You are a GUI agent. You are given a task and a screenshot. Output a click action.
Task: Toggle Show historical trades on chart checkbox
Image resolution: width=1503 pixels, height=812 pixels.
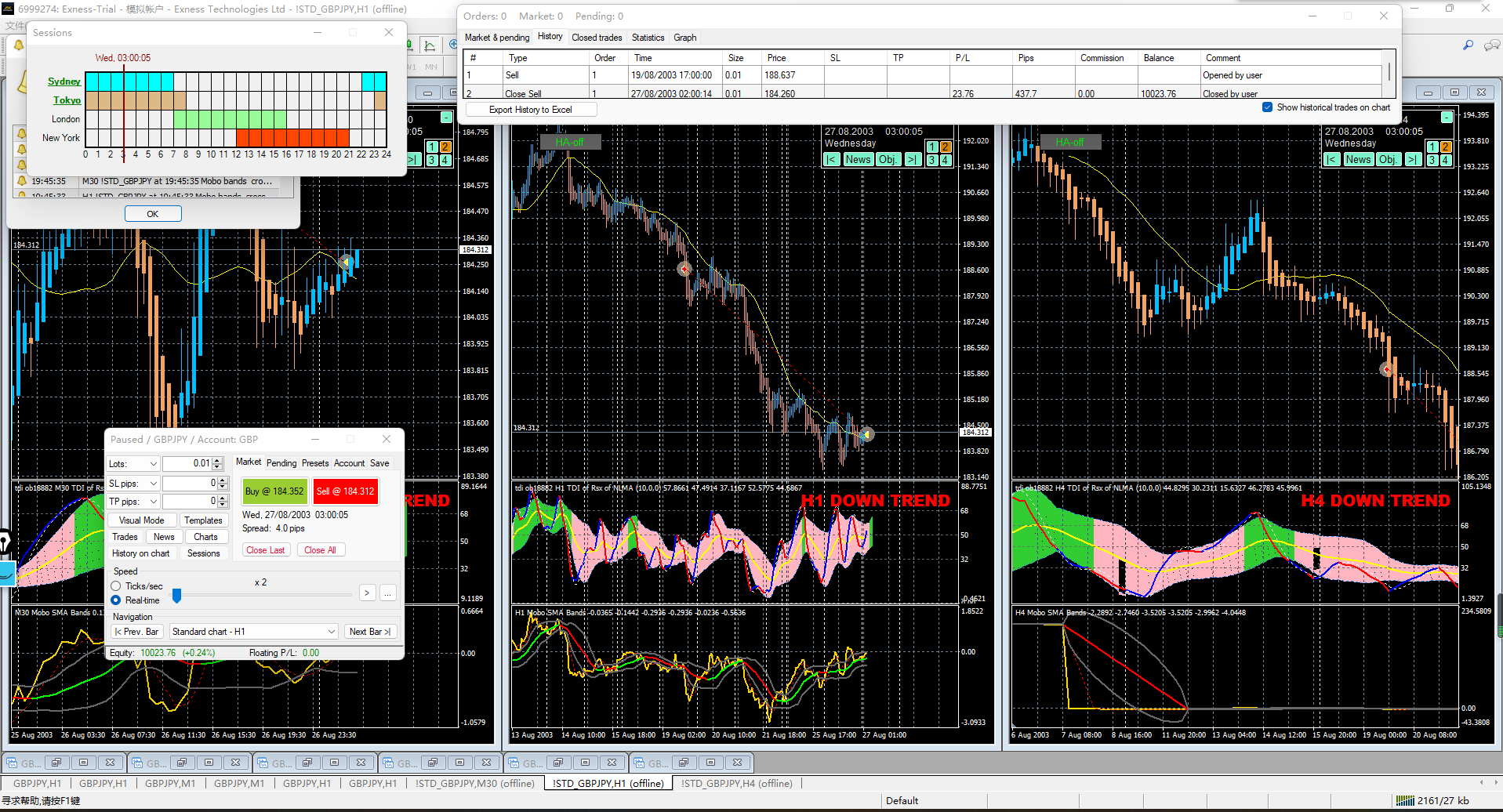pyautogui.click(x=1267, y=107)
